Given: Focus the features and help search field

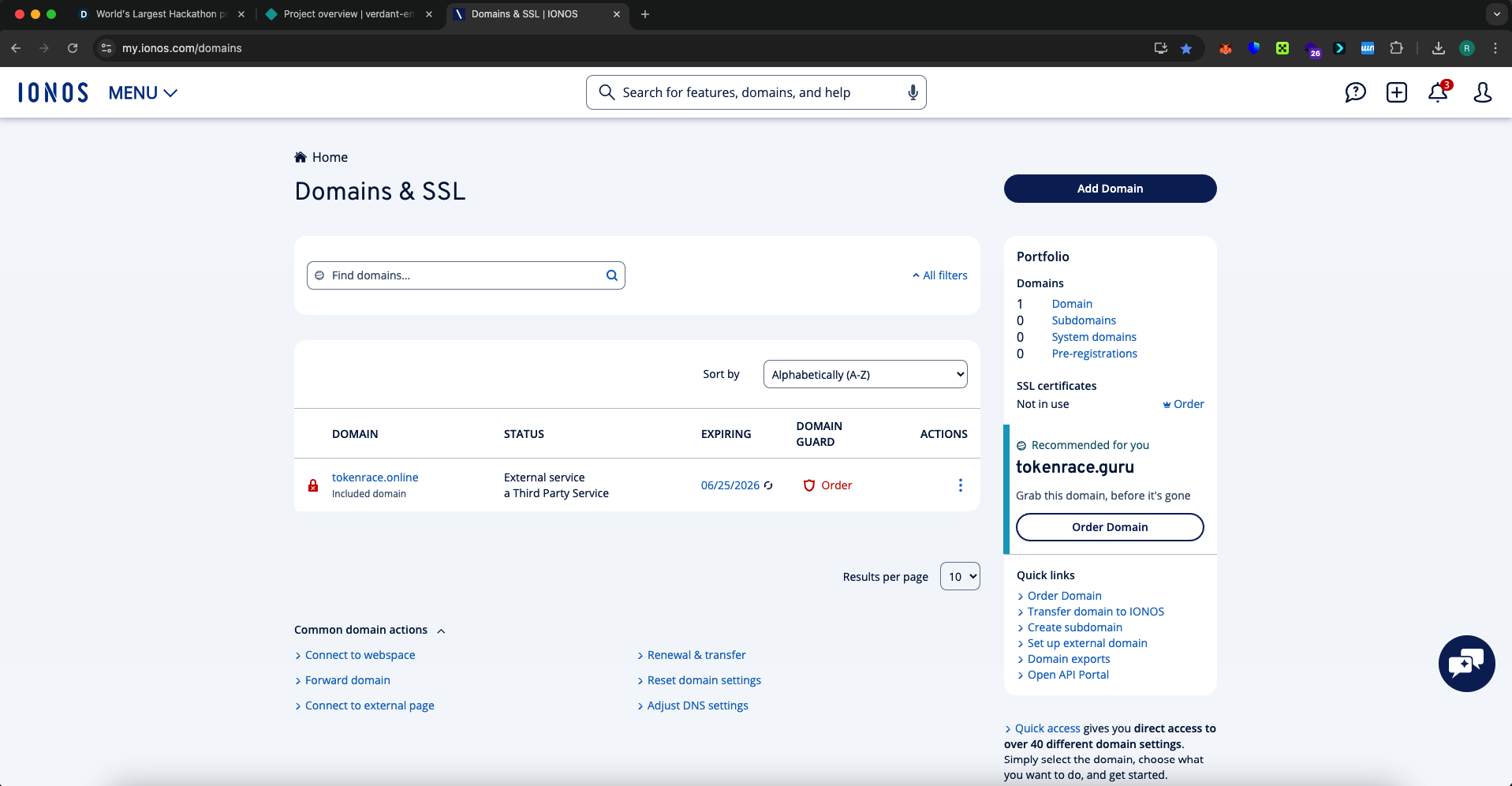Looking at the screenshot, I should 756,92.
